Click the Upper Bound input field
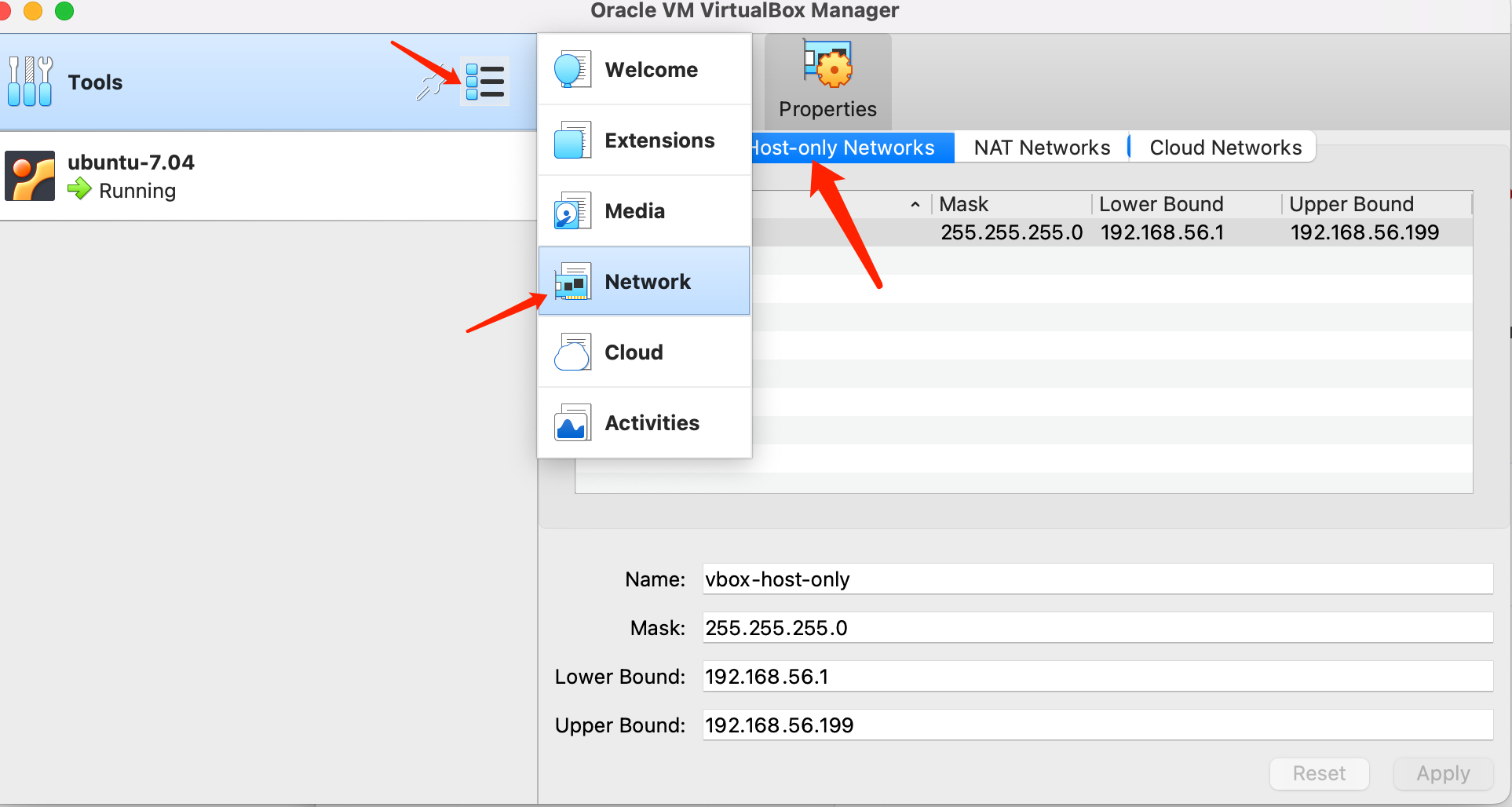The width and height of the screenshot is (1512, 807). [x=1097, y=725]
